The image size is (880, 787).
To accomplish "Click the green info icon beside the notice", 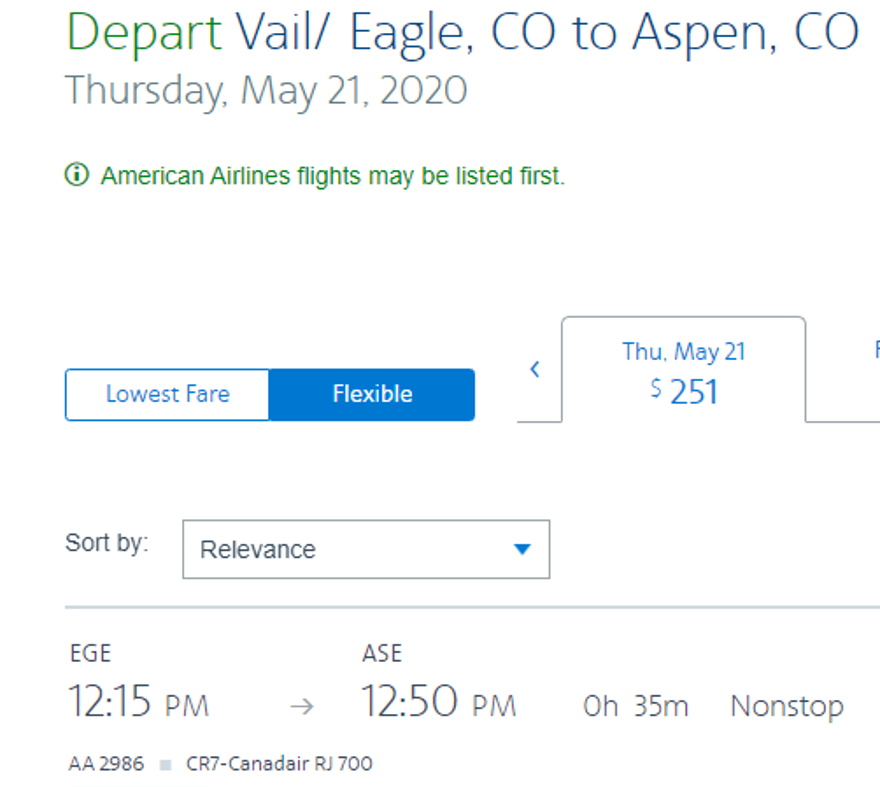I will (x=76, y=177).
